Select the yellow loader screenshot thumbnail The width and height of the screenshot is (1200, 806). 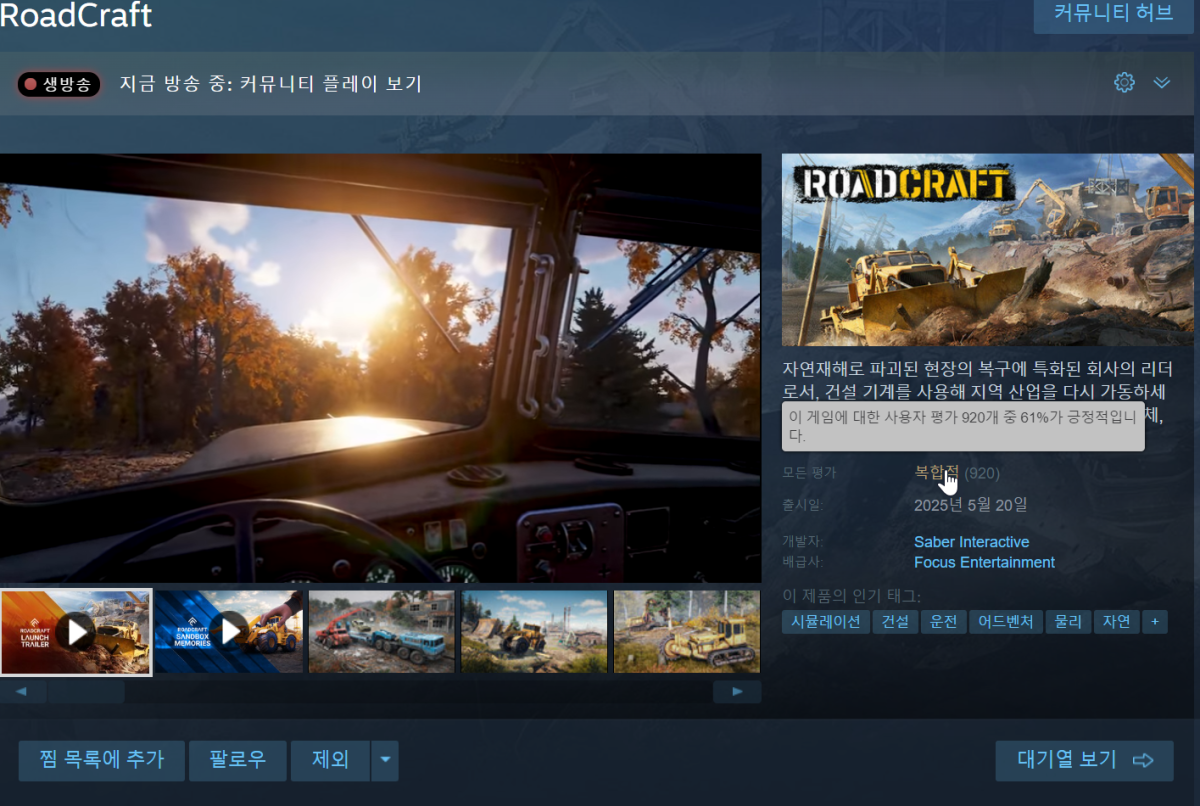coord(534,632)
